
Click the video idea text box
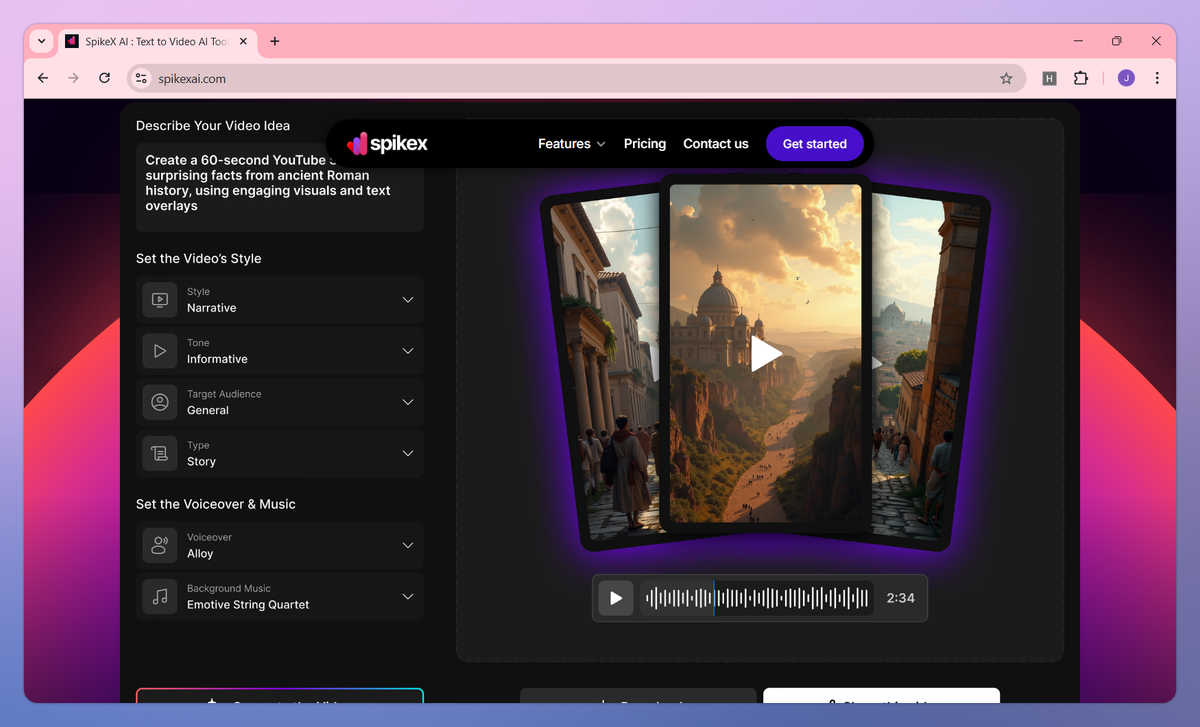(x=280, y=187)
